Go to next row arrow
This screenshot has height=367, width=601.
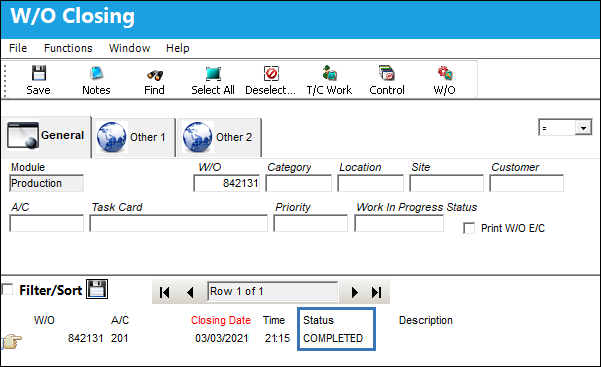click(355, 292)
